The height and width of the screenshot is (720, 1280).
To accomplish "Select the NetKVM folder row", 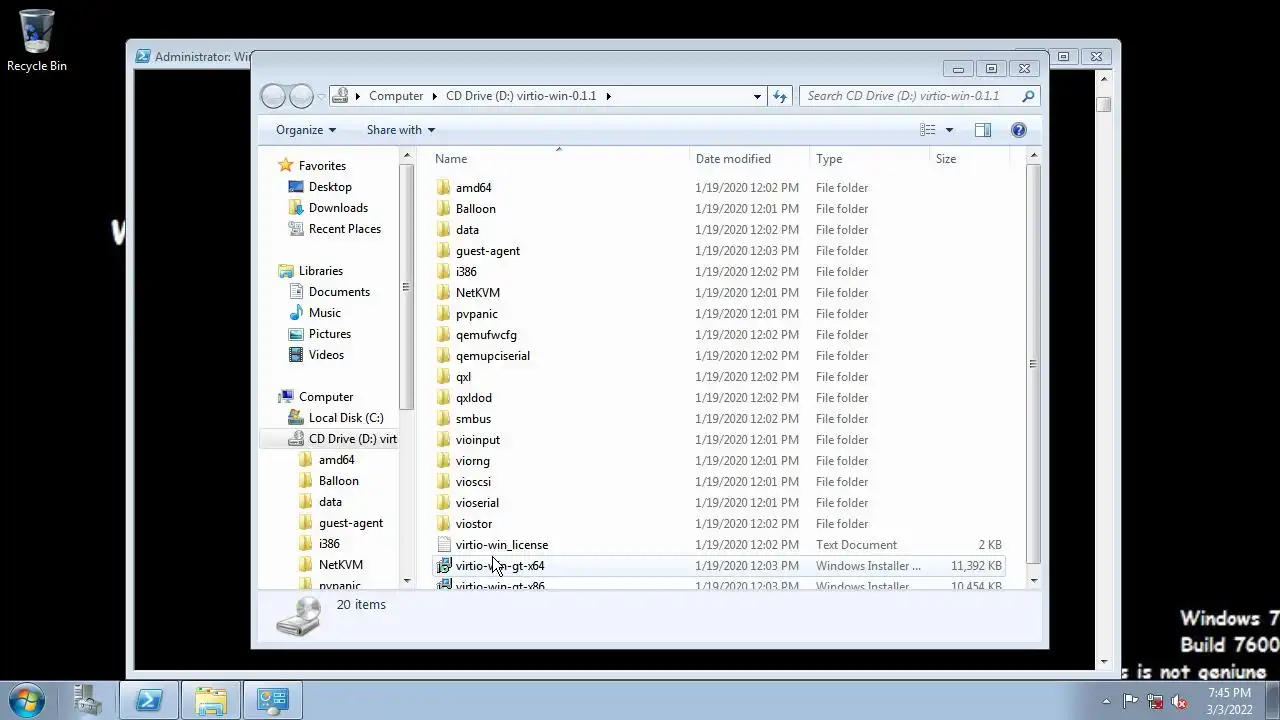I will (x=717, y=293).
